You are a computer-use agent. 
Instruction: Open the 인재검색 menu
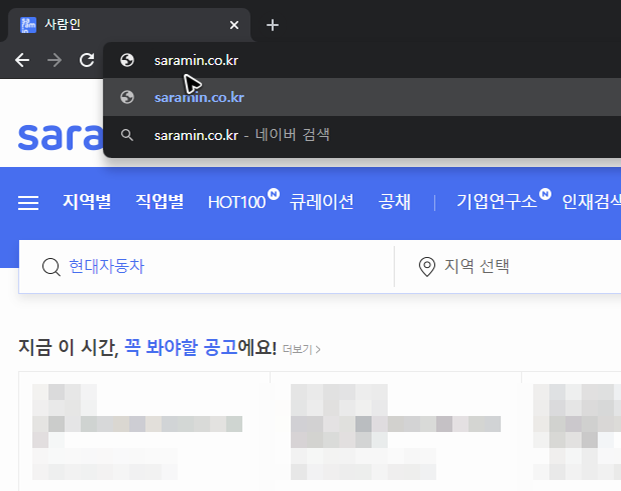591,202
